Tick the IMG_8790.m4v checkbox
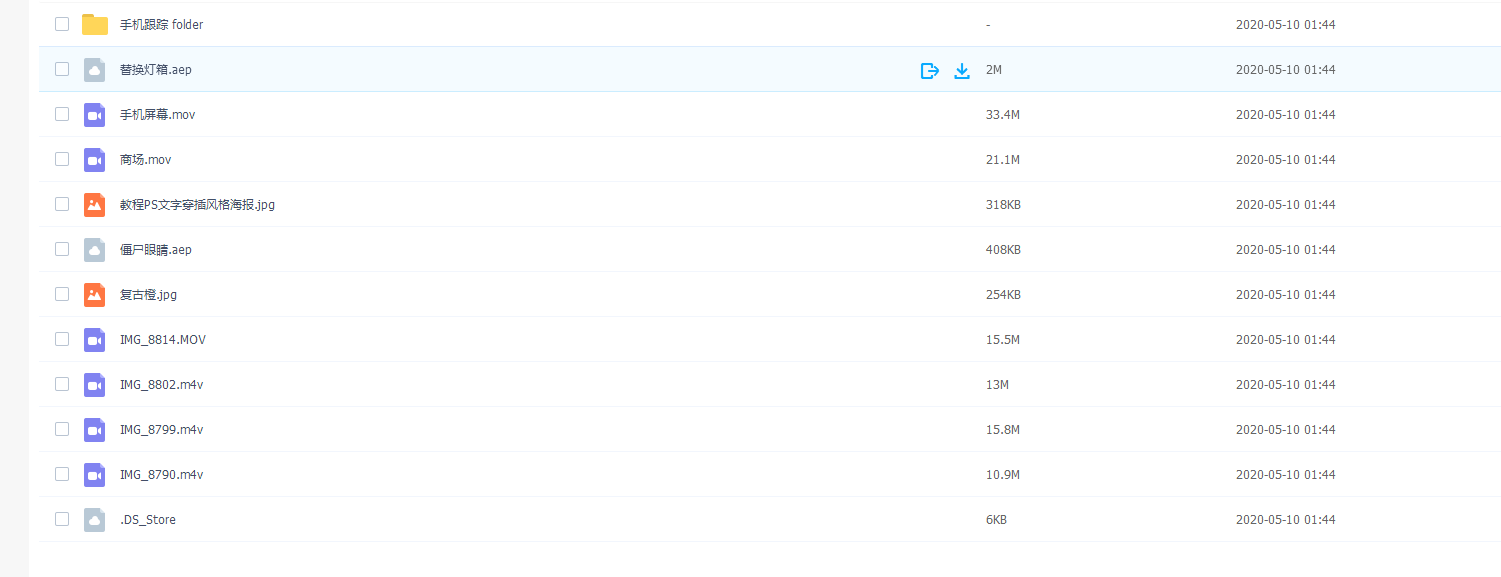This screenshot has height=577, width=1501. click(62, 474)
